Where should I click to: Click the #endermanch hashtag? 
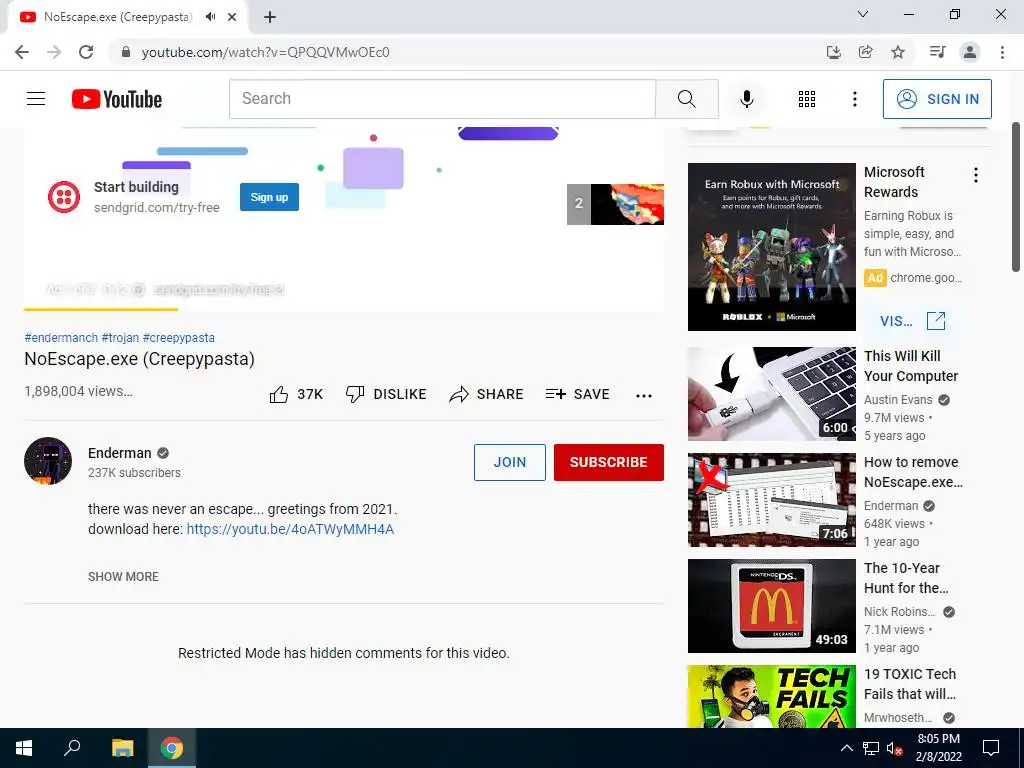(61, 338)
